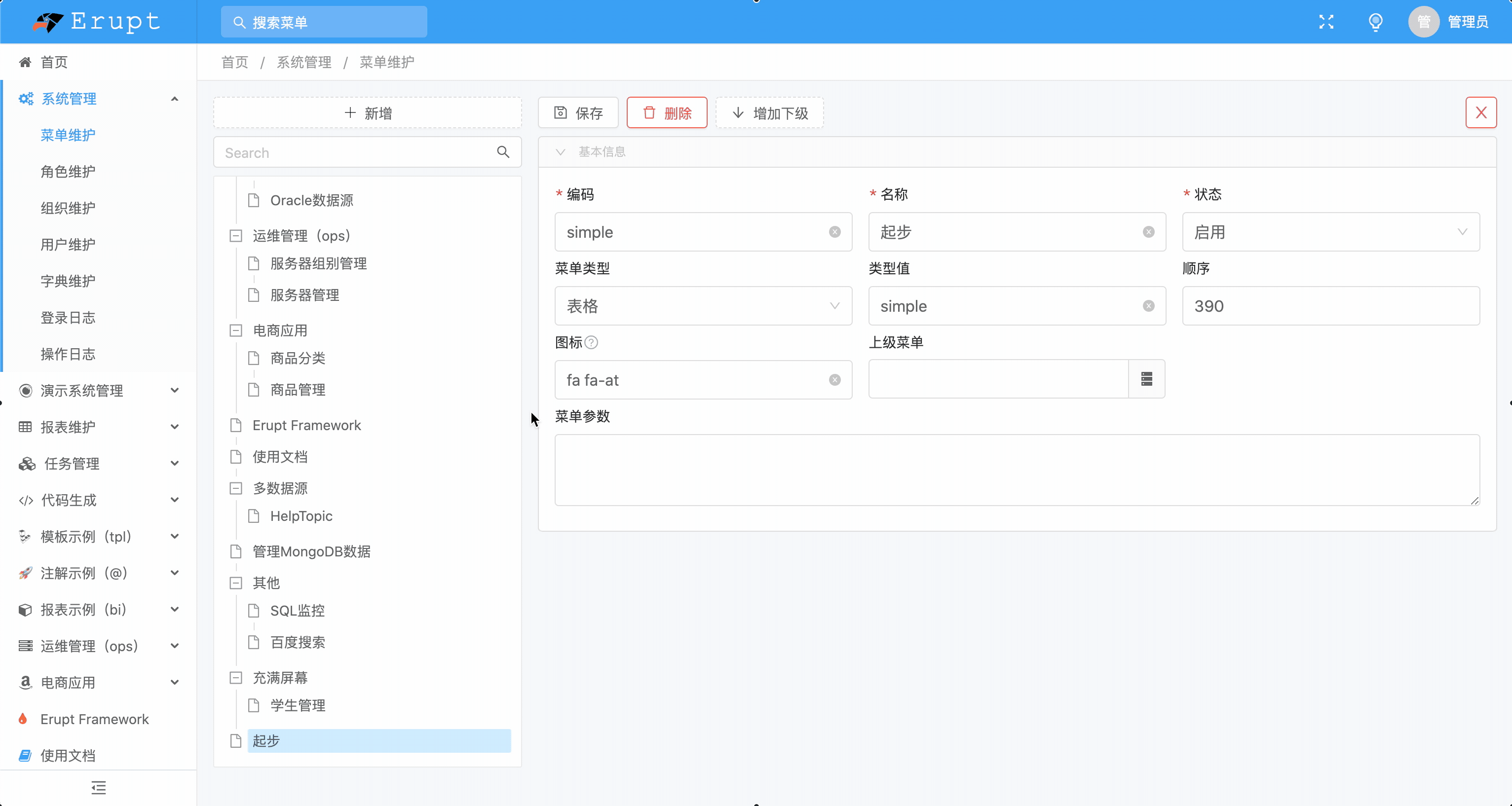This screenshot has width=1512, height=806.
Task: Click the fullscreen icon in header
Action: pyautogui.click(x=1326, y=22)
